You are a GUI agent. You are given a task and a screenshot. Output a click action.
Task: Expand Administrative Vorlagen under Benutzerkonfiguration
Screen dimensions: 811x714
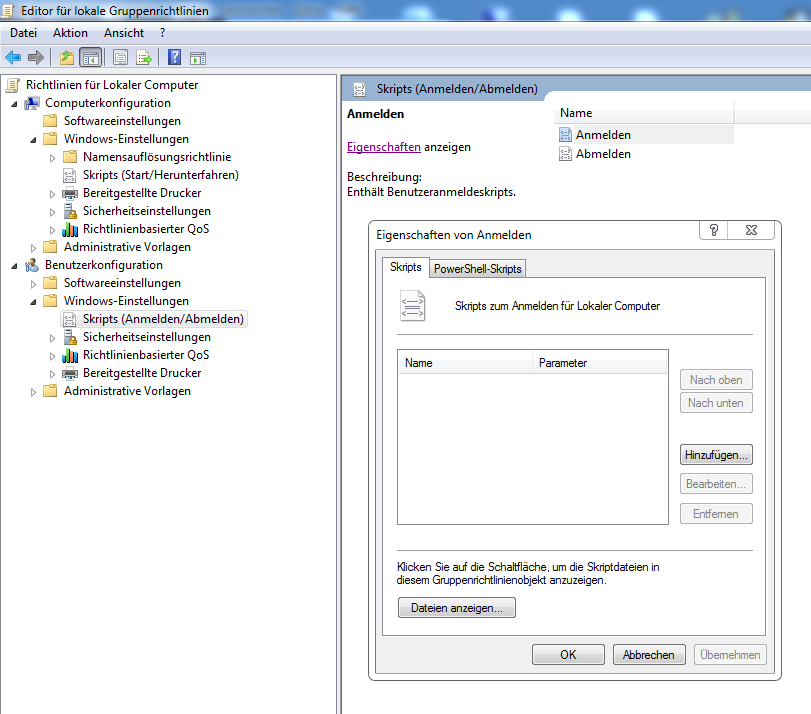click(34, 391)
